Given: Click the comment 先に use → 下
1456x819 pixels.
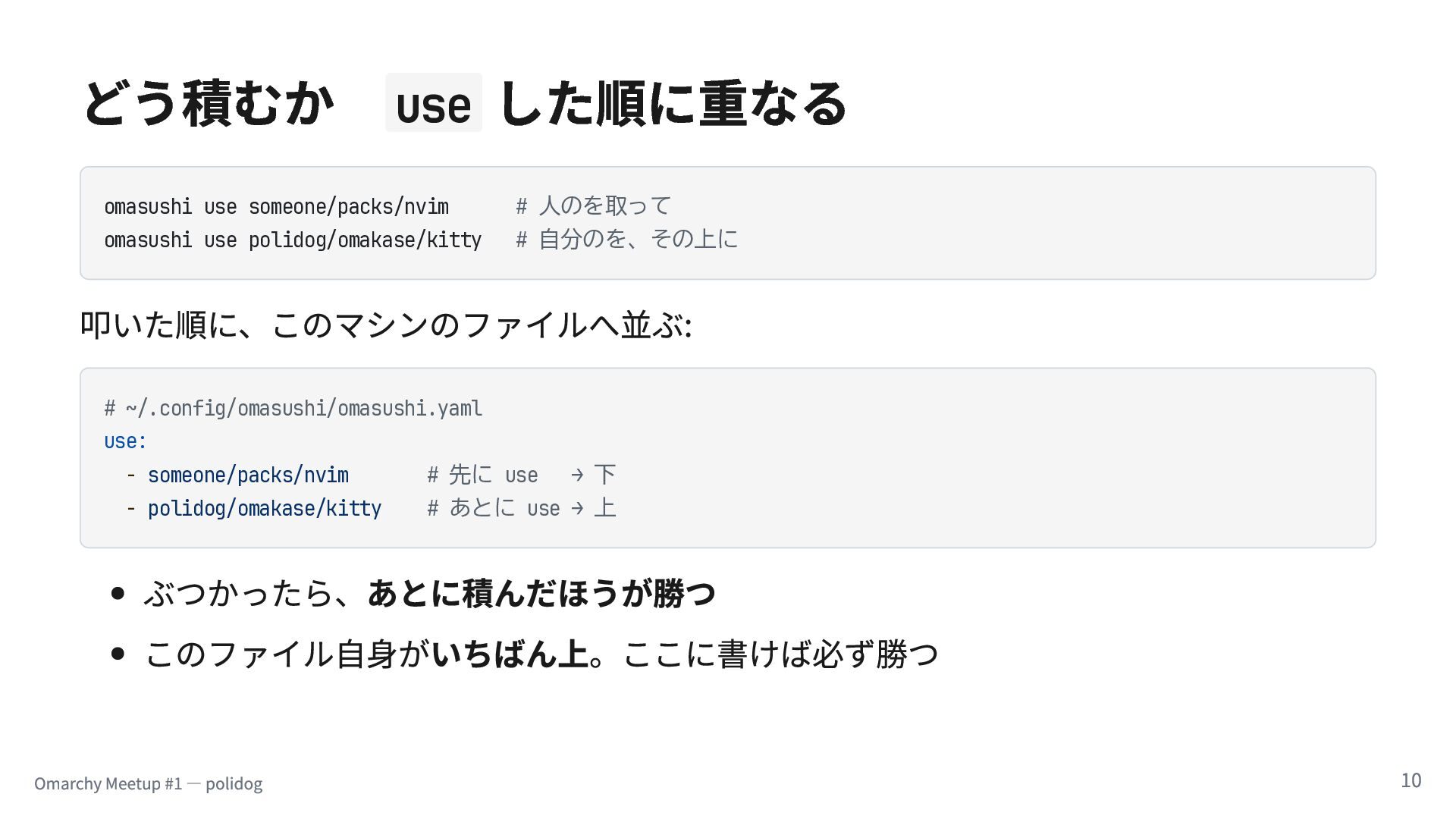Looking at the screenshot, I should [521, 475].
